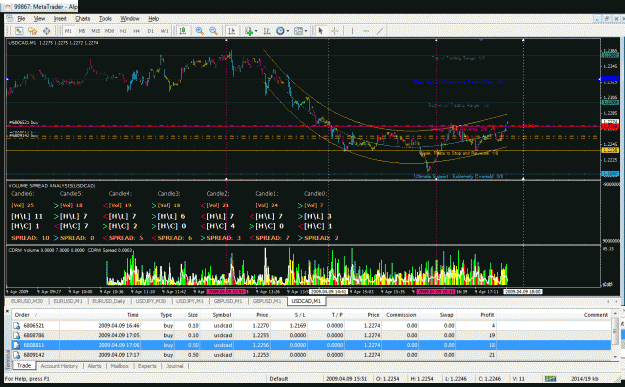This screenshot has width=625, height=387.
Task: Switch to H4 timeframe
Action: click(137, 31)
